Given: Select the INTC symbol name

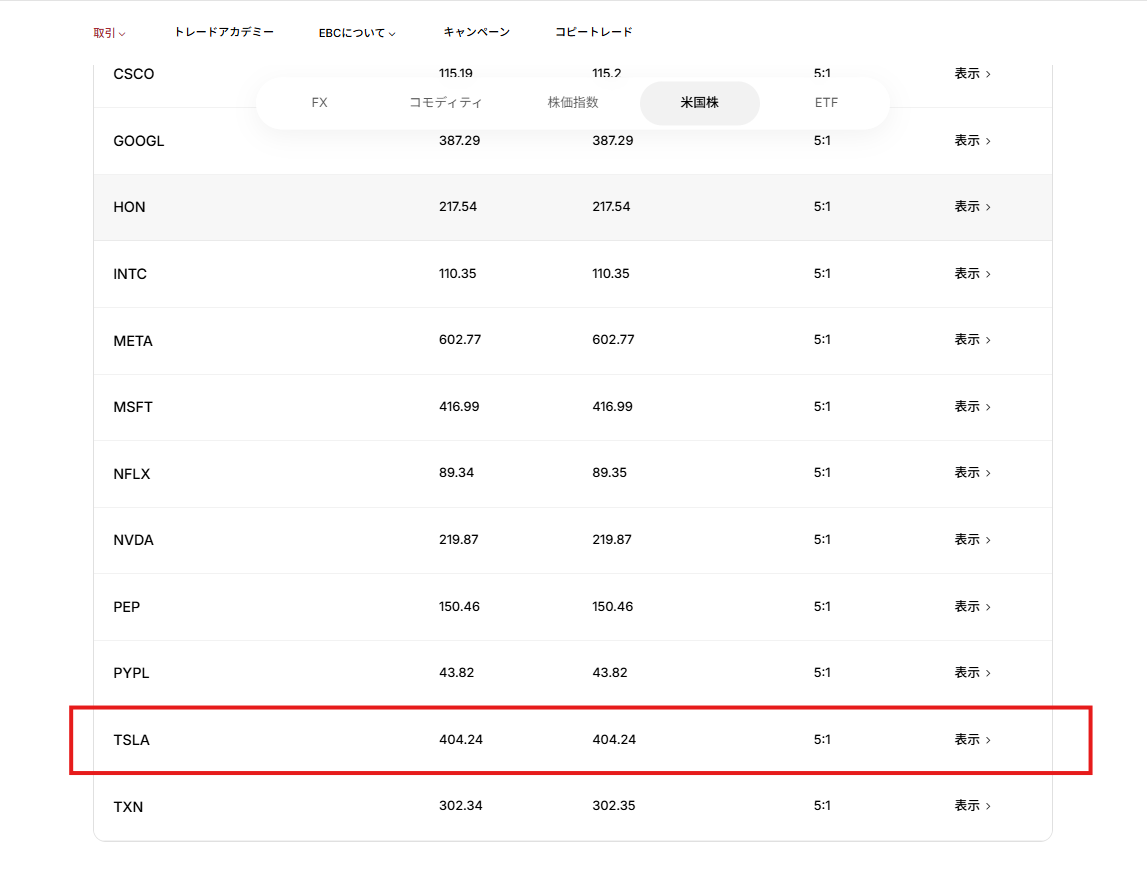Looking at the screenshot, I should click(x=130, y=274).
